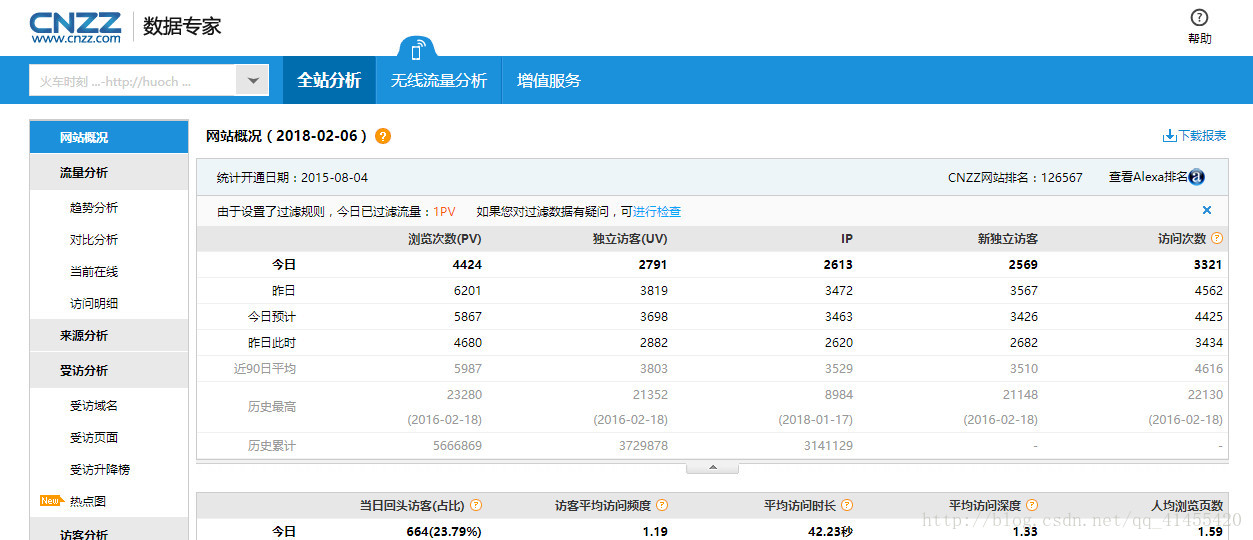1253x540 pixels.
Task: Click today's UV value 2791
Action: tap(652, 265)
